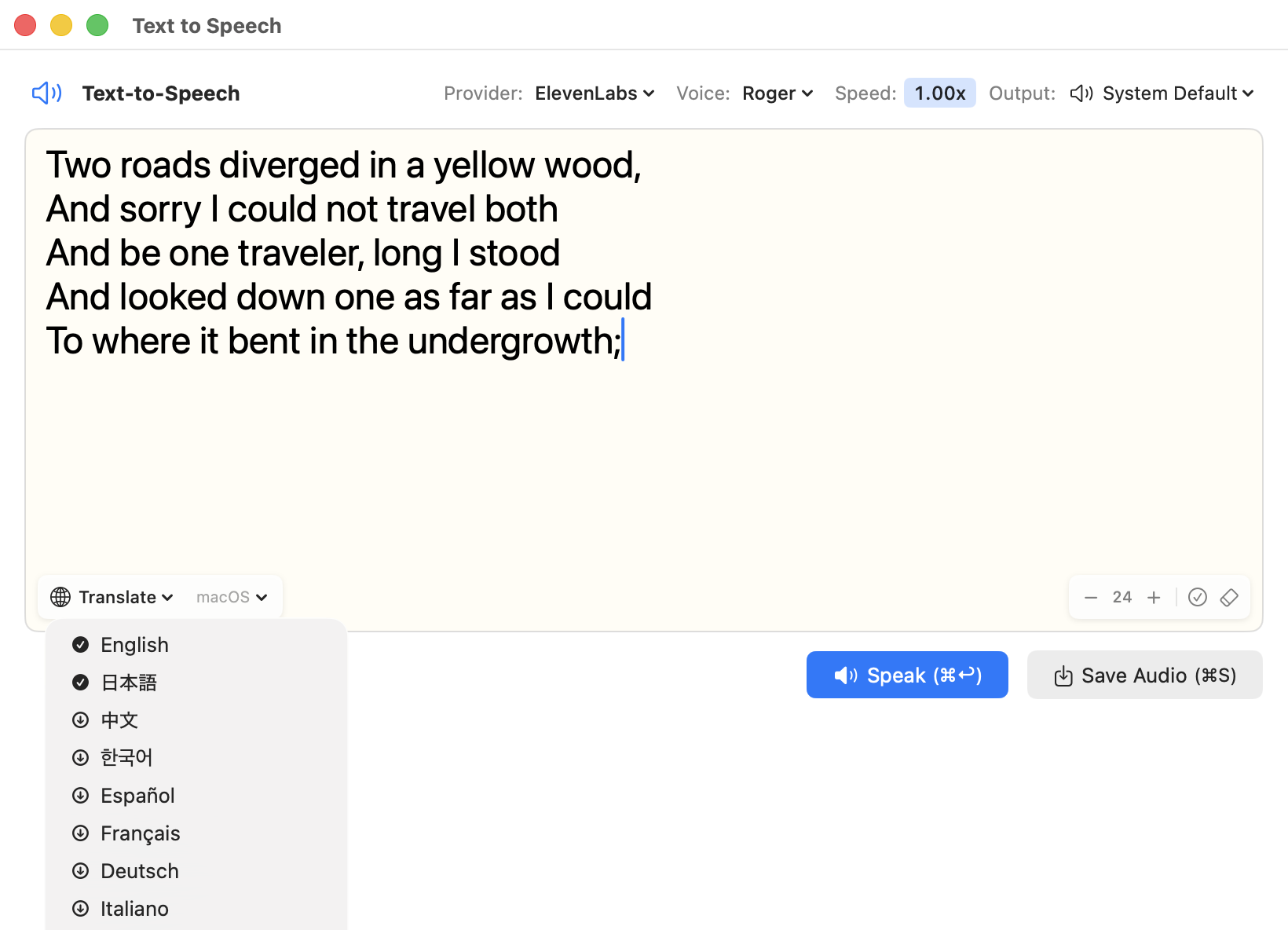
Task: Open the Voice dropdown showing Roger
Action: 777,93
